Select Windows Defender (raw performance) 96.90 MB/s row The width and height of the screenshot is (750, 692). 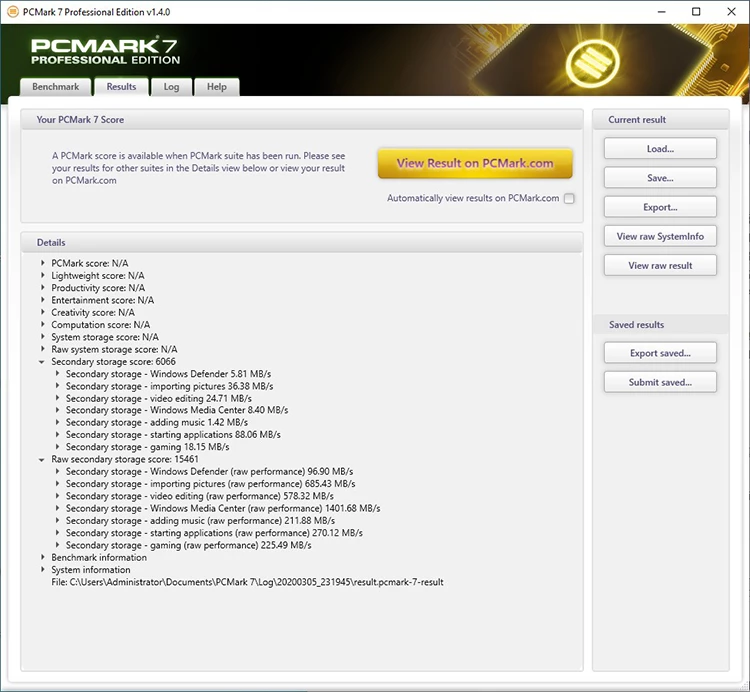coord(210,472)
